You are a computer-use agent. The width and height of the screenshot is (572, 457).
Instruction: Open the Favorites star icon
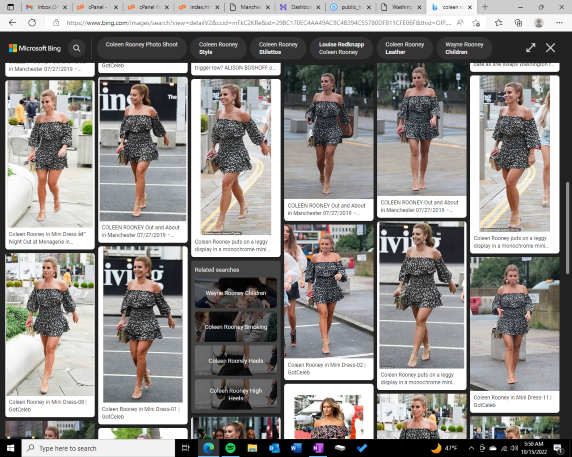(x=499, y=23)
